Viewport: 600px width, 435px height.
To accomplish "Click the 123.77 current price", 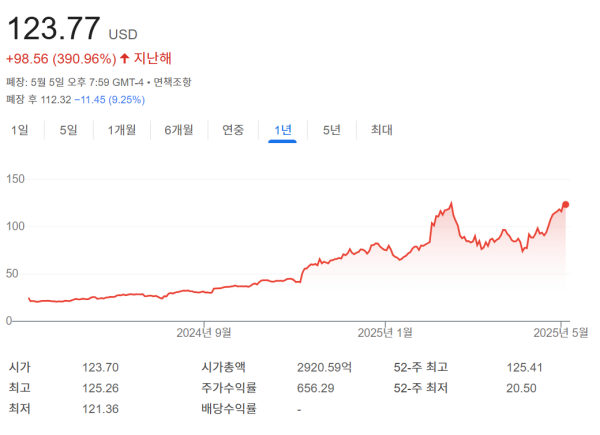I will tap(54, 28).
